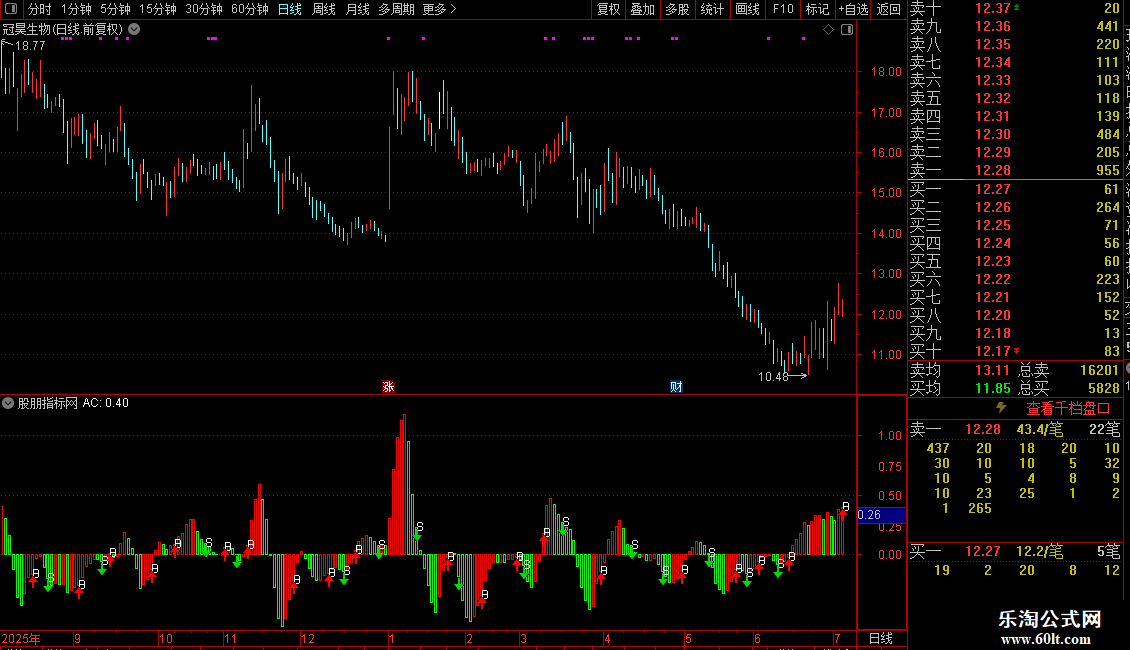This screenshot has width=1130, height=650.
Task: Click 买八 price 12.20
Action: 992,316
